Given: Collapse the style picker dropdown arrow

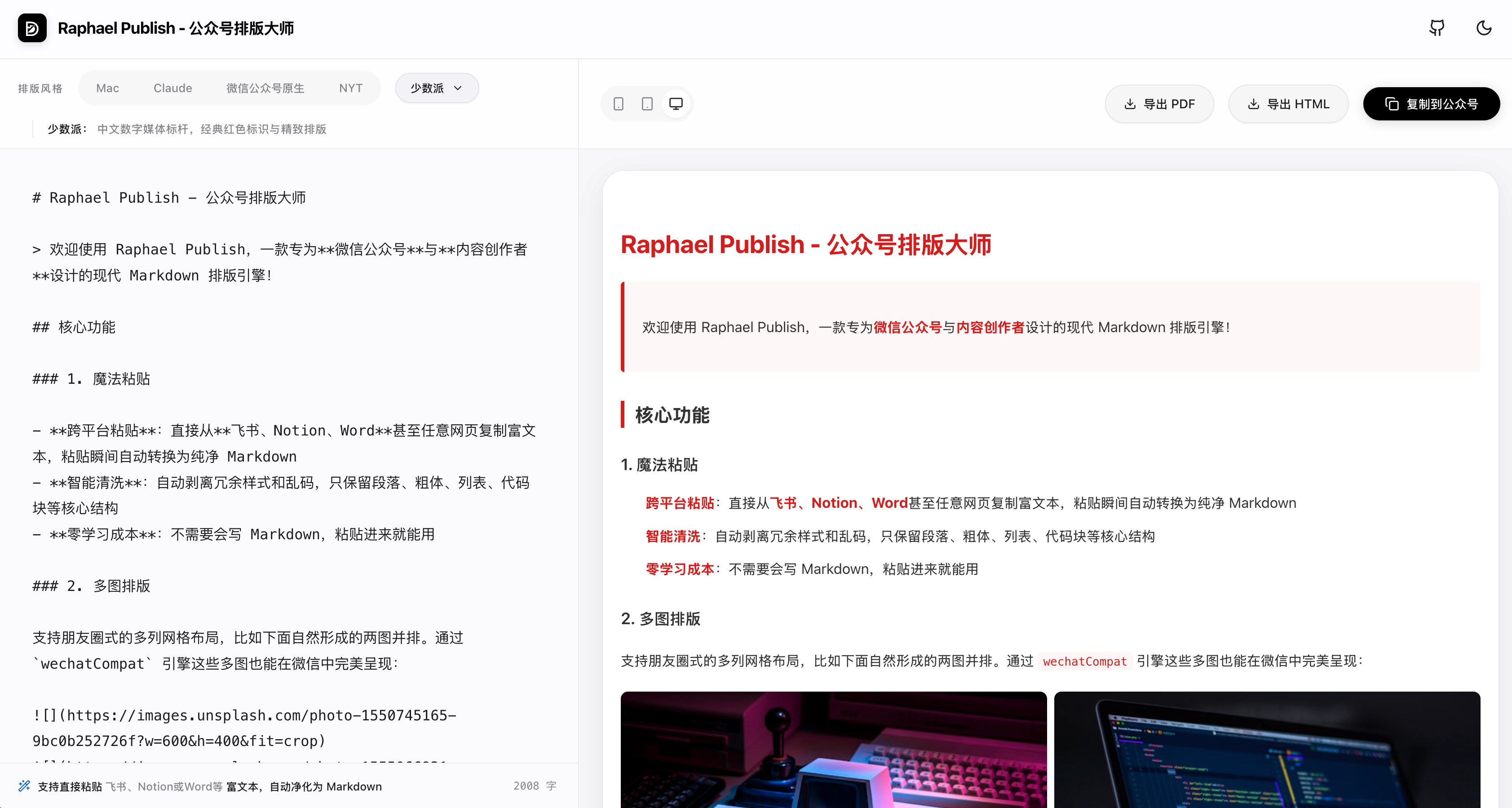Looking at the screenshot, I should point(459,88).
